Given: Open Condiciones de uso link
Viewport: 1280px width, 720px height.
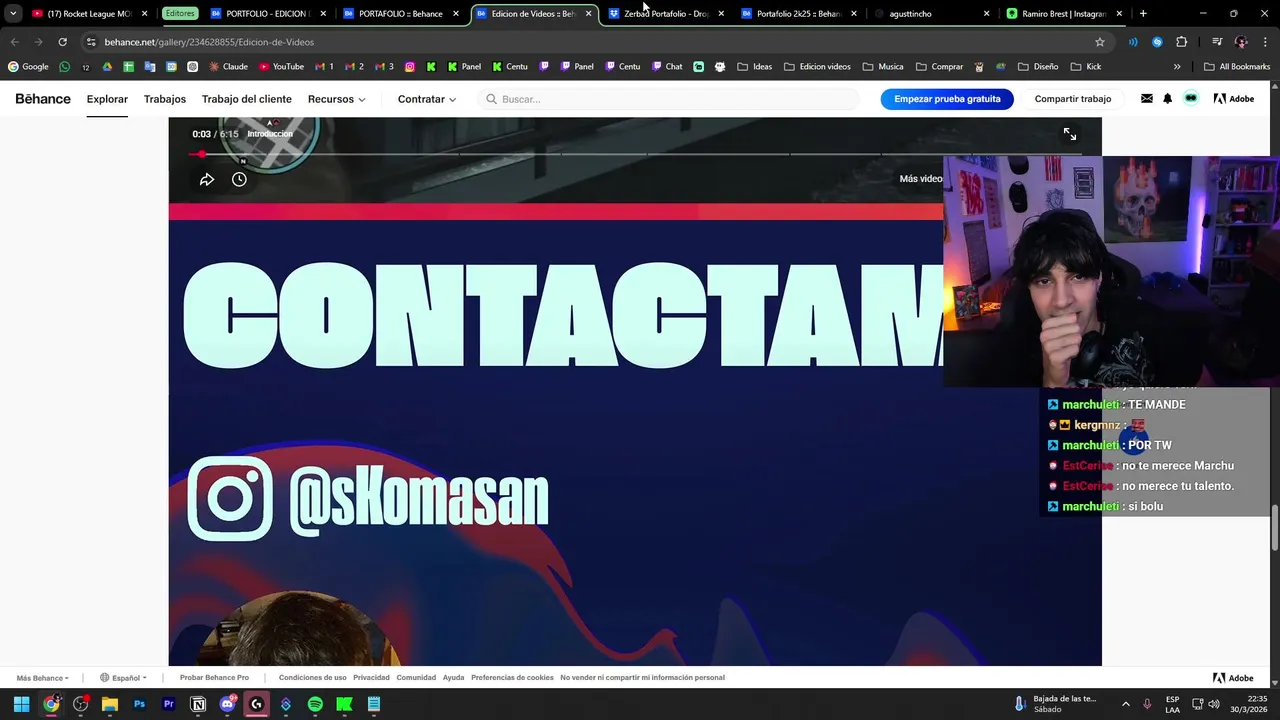Looking at the screenshot, I should pos(312,678).
